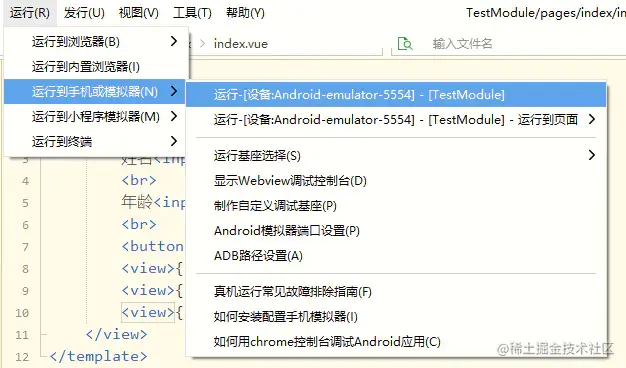
Task: Open 真机运行常见故障排除指南(F)
Action: [396, 292]
